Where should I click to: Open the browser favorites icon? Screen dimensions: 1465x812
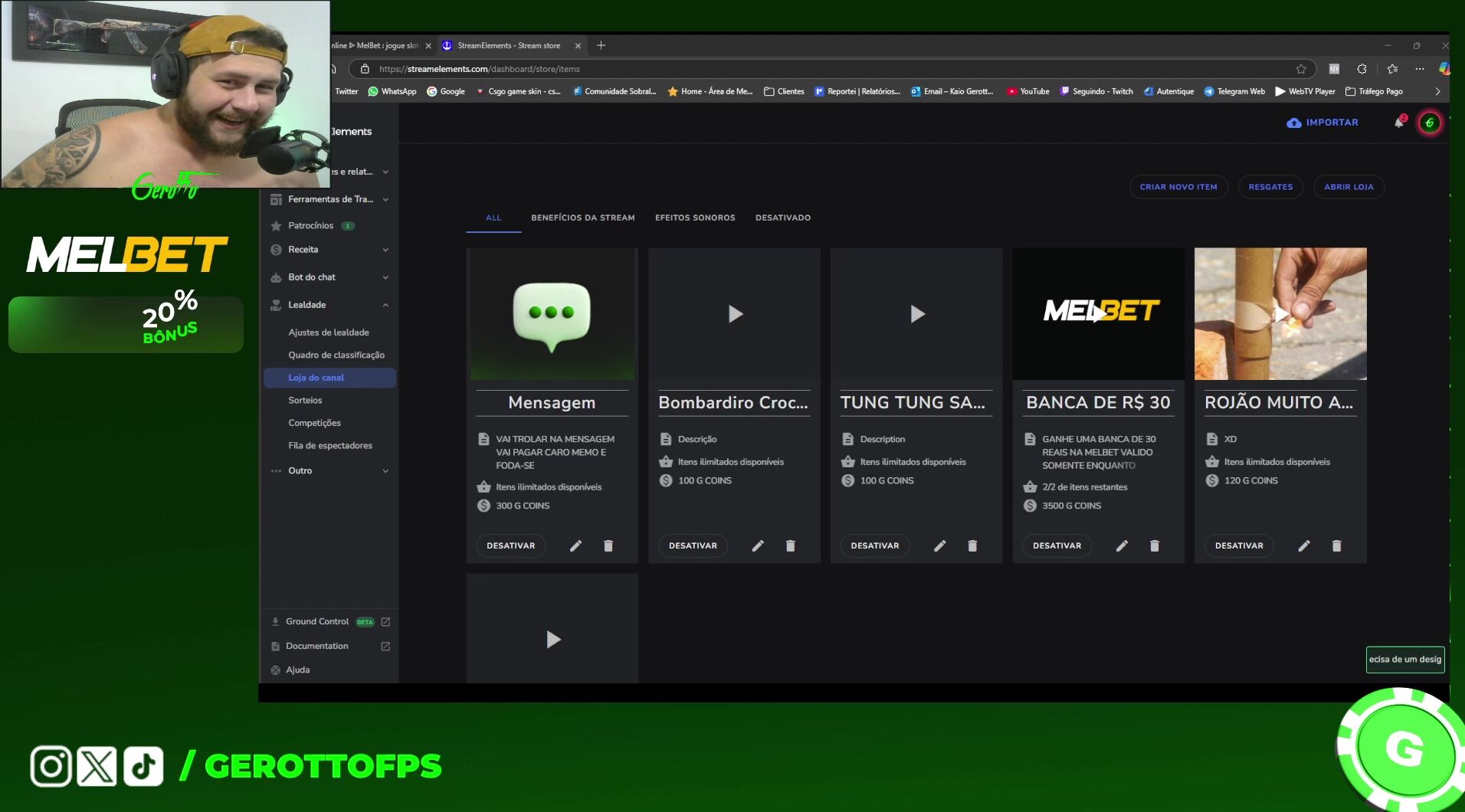[x=1392, y=69]
